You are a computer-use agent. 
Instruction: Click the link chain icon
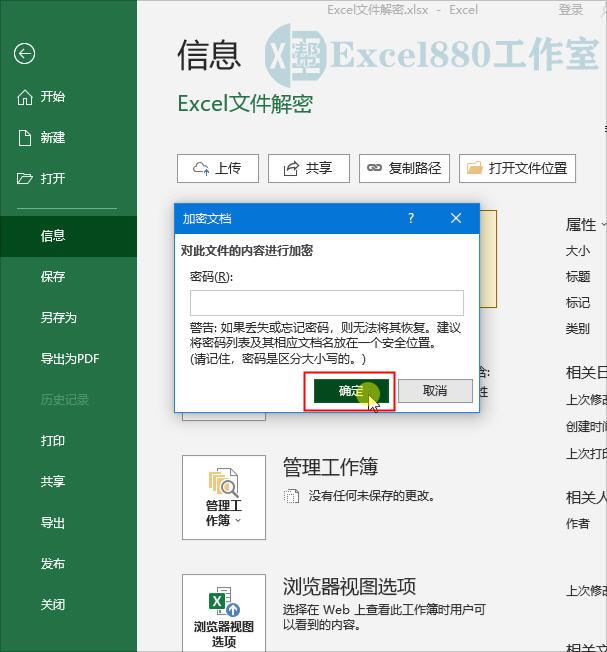(374, 168)
